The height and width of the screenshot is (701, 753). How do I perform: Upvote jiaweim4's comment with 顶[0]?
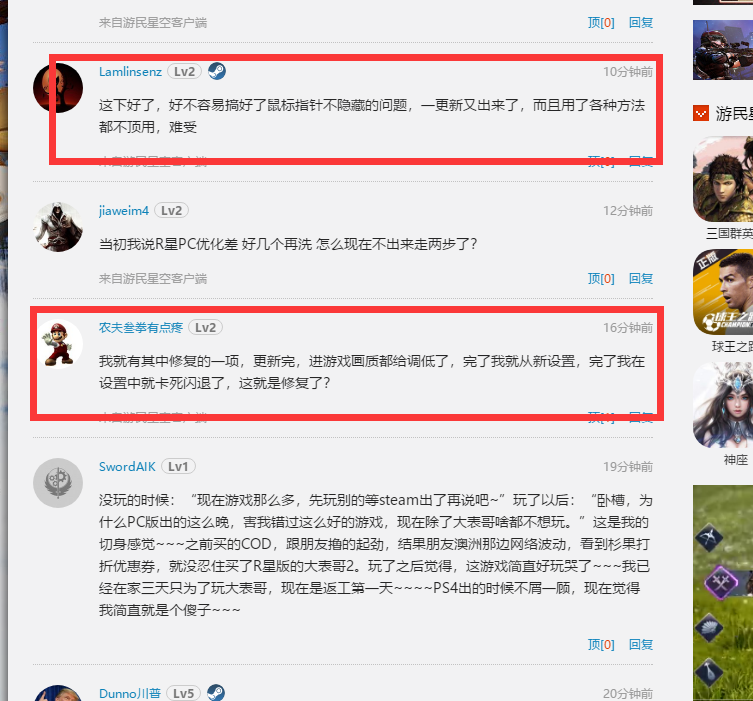601,278
